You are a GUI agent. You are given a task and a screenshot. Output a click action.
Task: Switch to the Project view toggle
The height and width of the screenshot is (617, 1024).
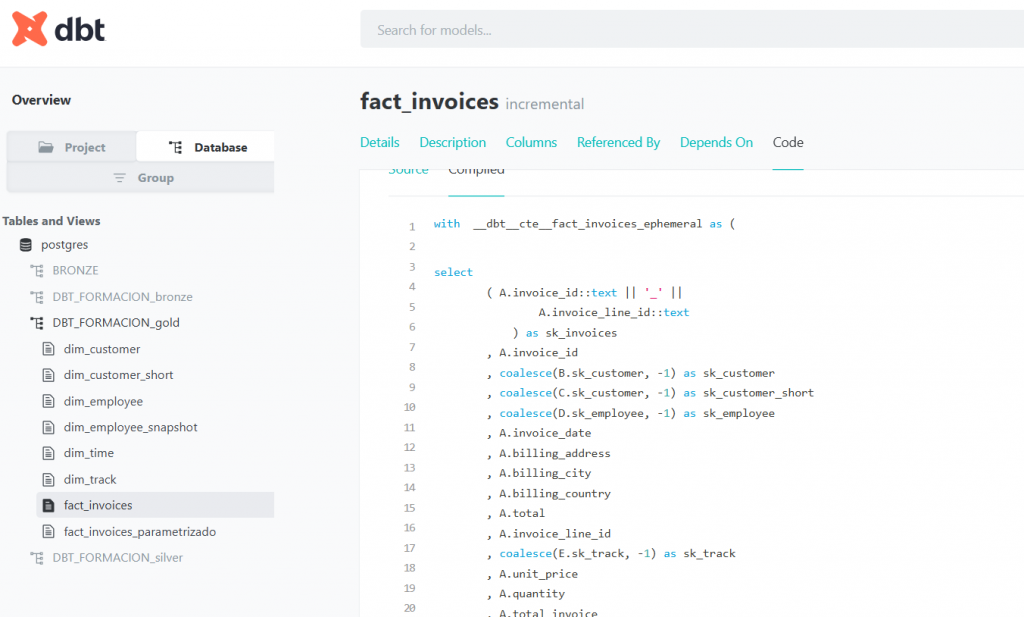[72, 147]
